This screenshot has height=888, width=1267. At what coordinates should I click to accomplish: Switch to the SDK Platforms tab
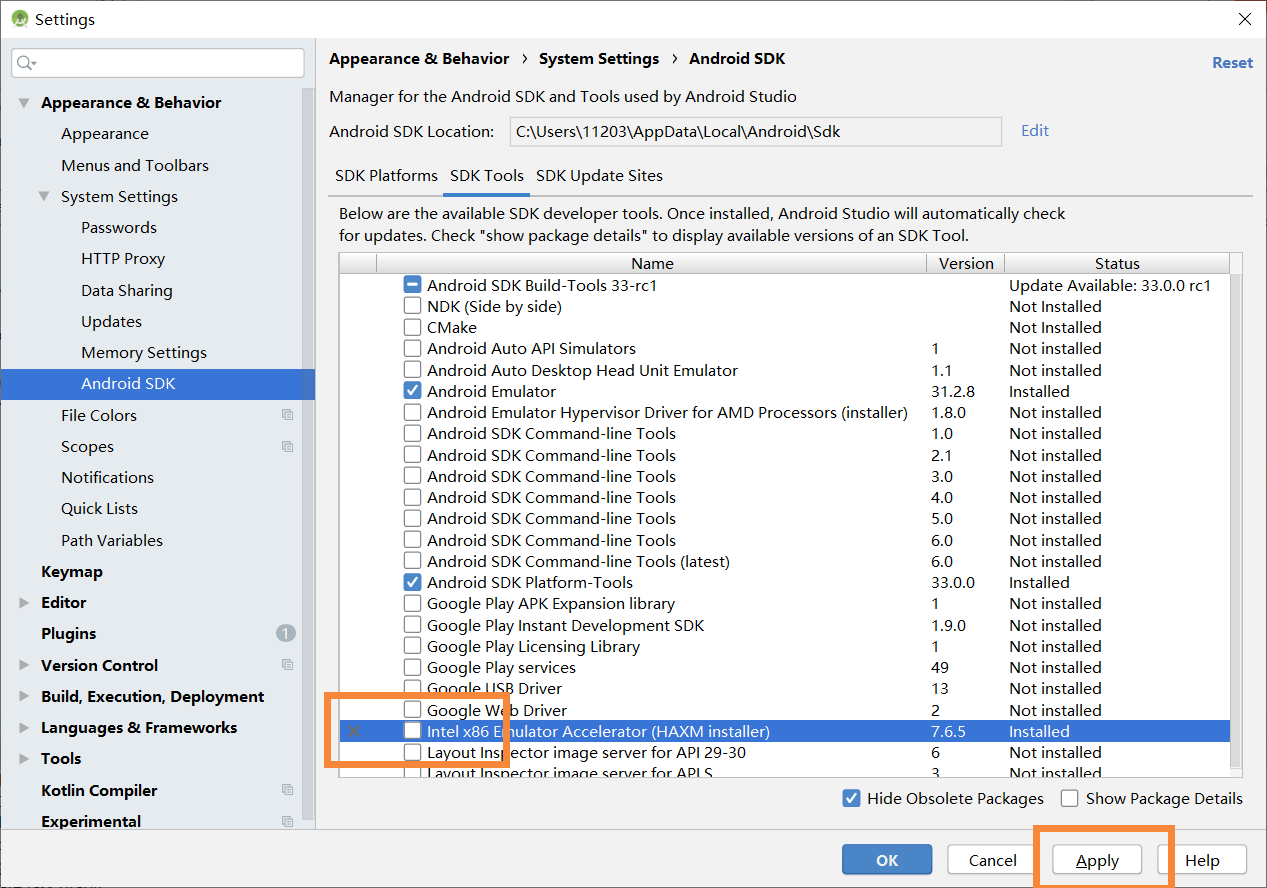tap(386, 175)
